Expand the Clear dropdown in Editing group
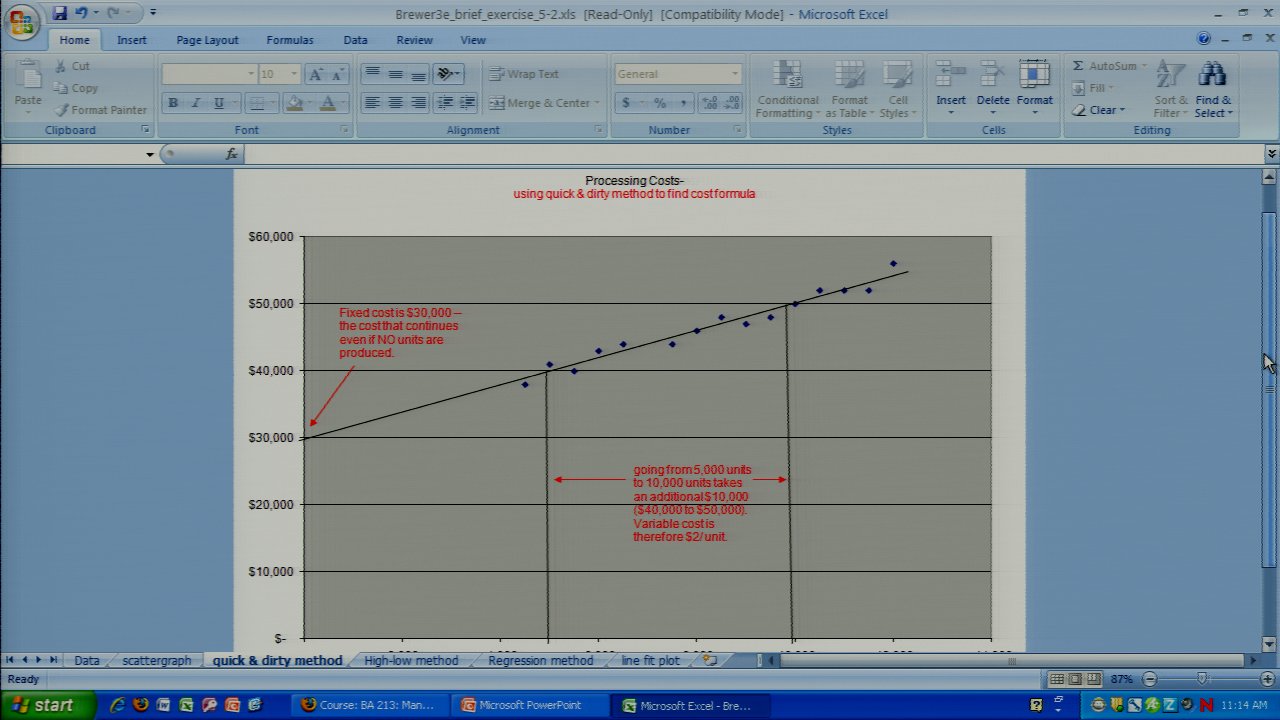This screenshot has height=720, width=1280. [x=1100, y=110]
